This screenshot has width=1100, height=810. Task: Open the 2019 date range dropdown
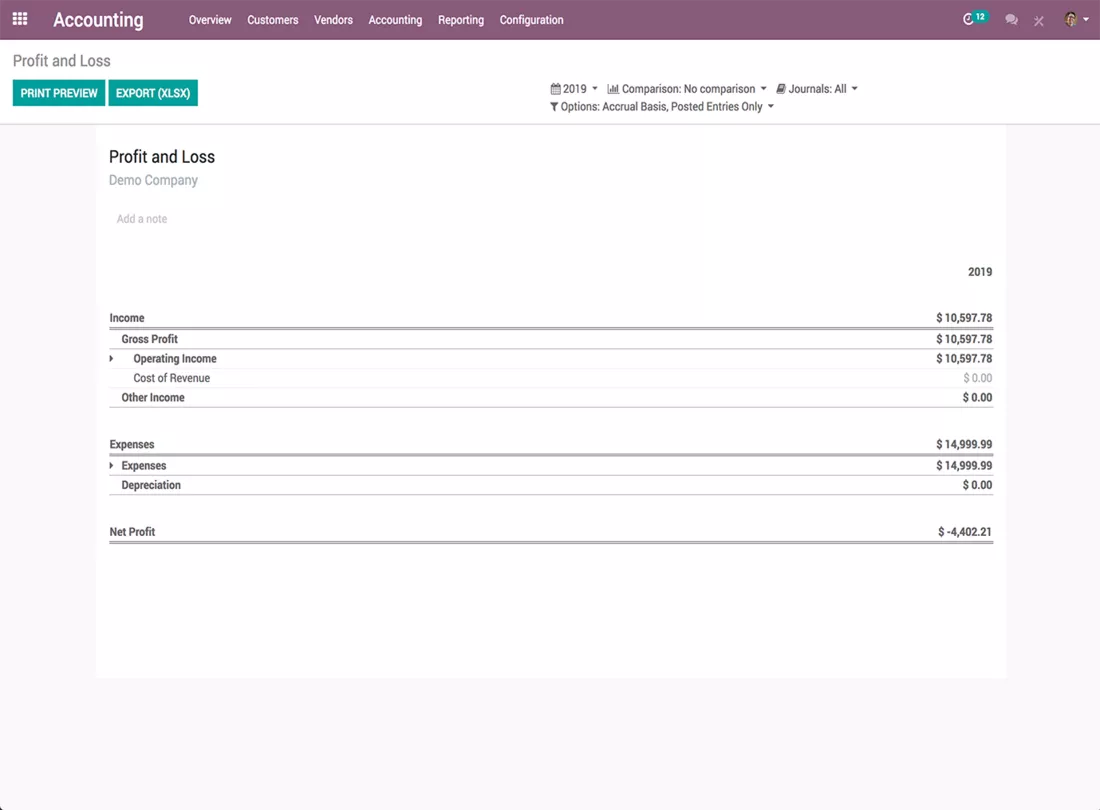coord(575,89)
